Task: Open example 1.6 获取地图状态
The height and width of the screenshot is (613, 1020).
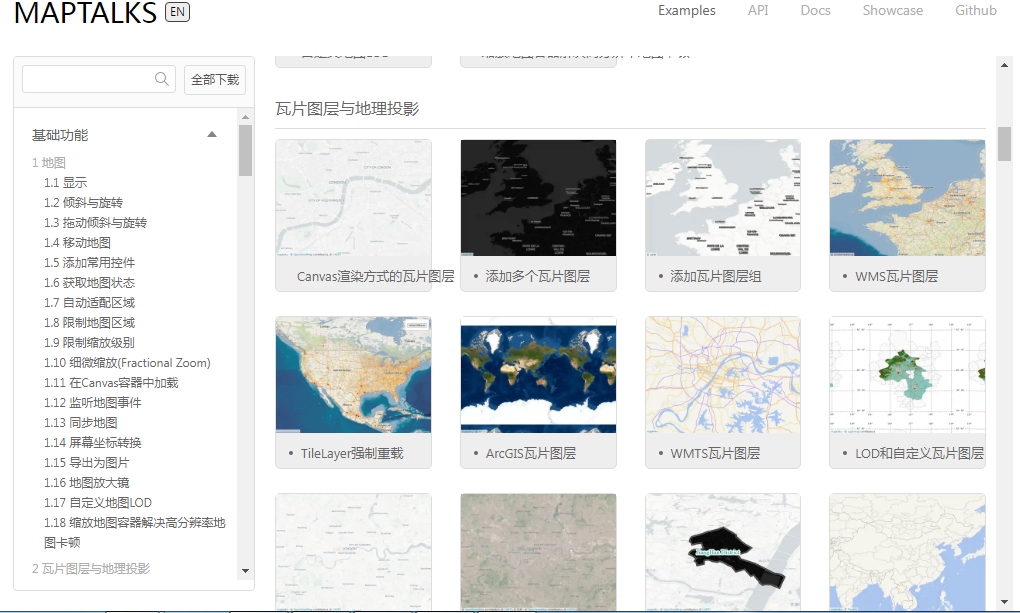Action: pos(90,283)
